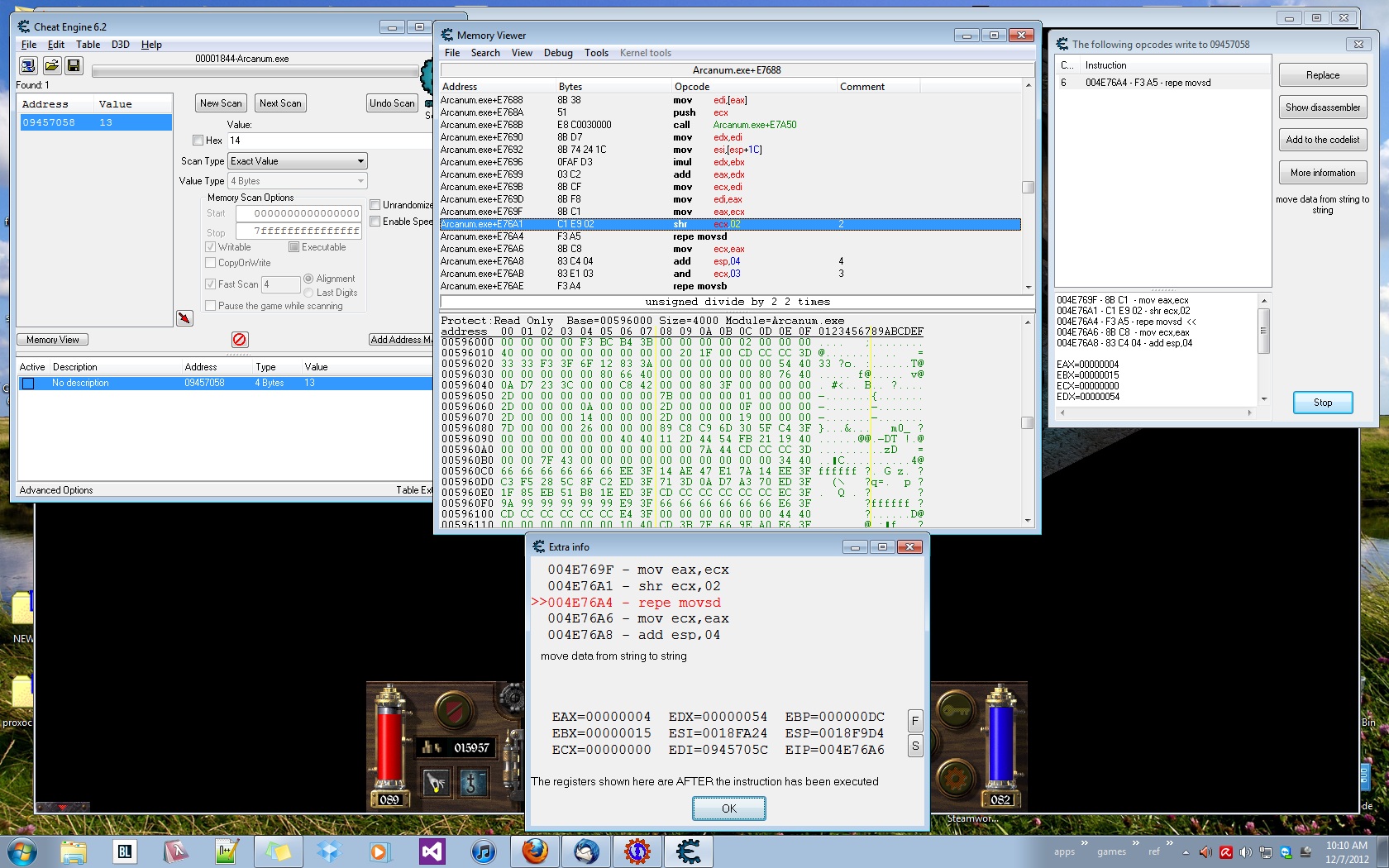
Task: Toggle the Active checkbox for address 09457058
Action: point(28,383)
